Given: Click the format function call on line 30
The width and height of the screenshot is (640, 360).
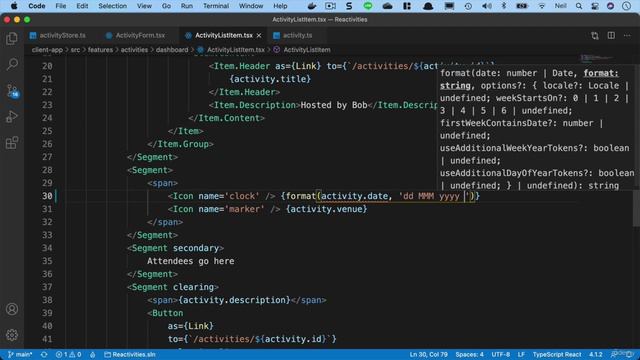Looking at the screenshot, I should click(301, 196).
